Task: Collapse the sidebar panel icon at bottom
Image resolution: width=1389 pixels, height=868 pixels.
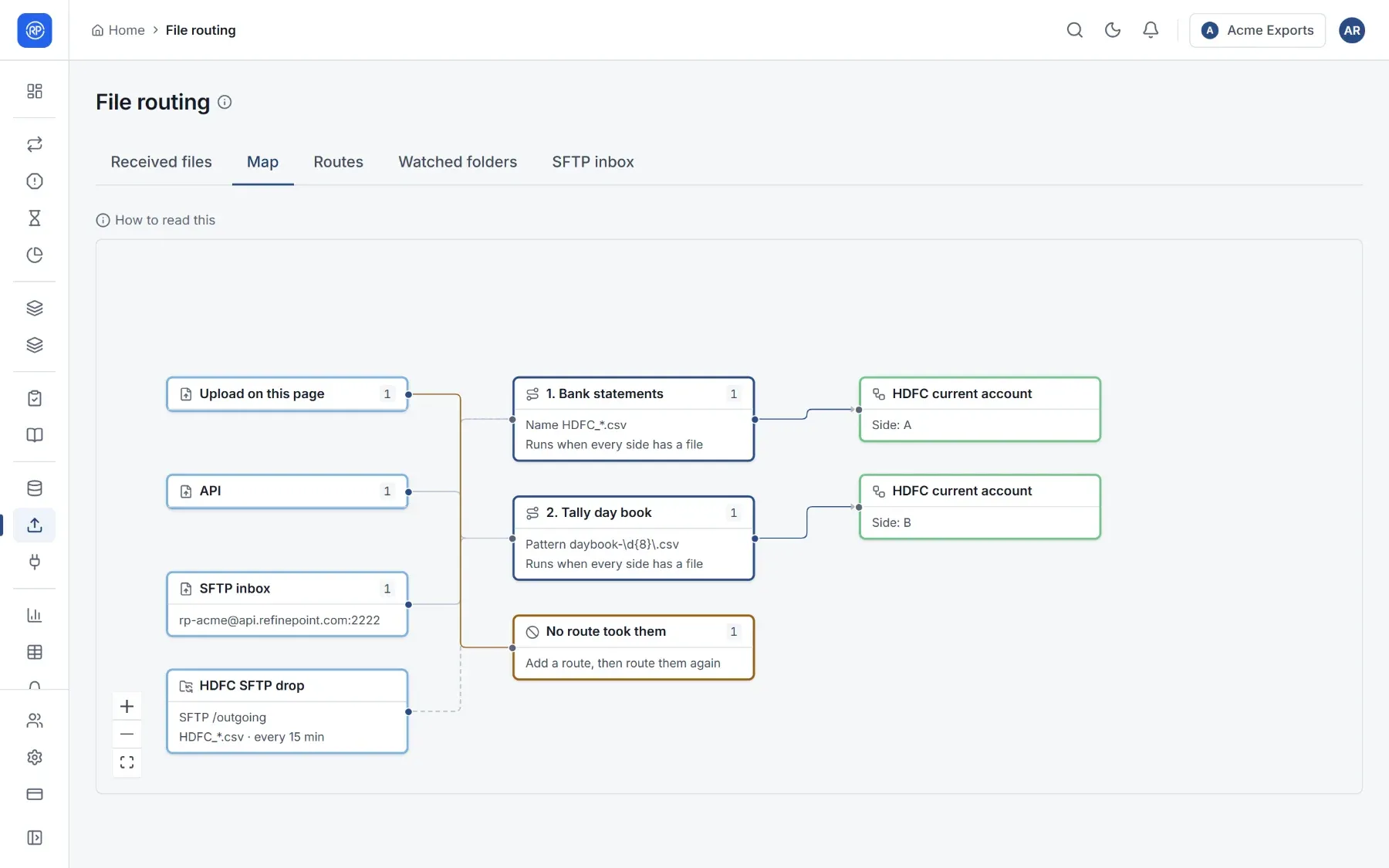Action: pyautogui.click(x=35, y=838)
